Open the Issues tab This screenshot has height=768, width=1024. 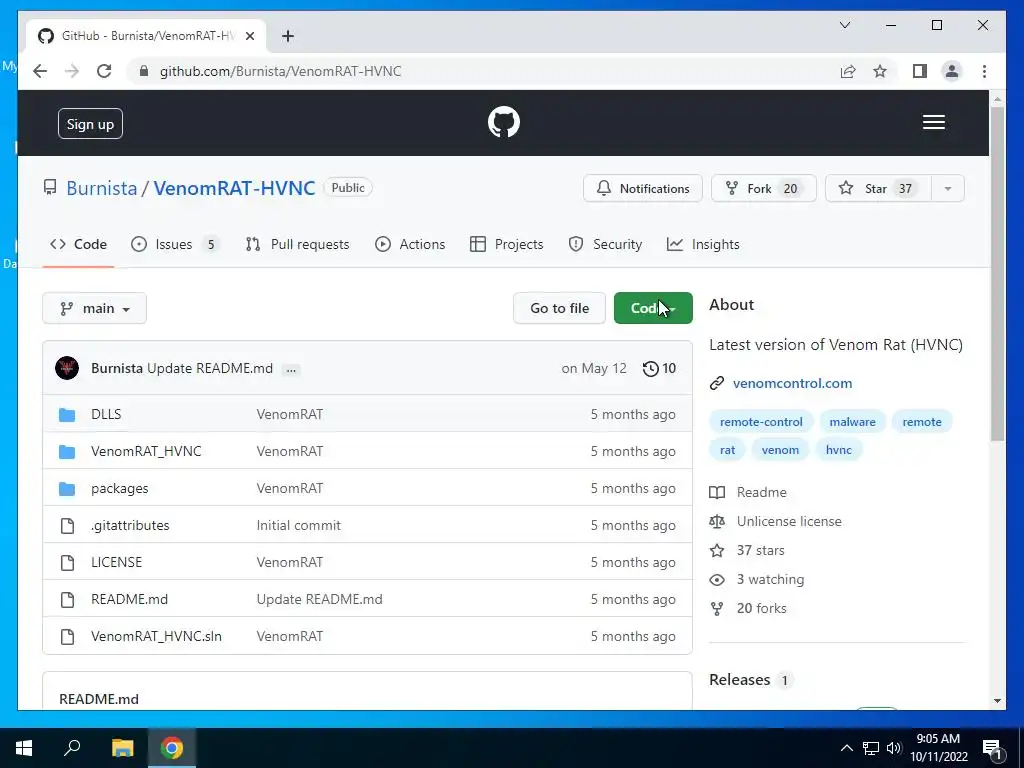[175, 244]
